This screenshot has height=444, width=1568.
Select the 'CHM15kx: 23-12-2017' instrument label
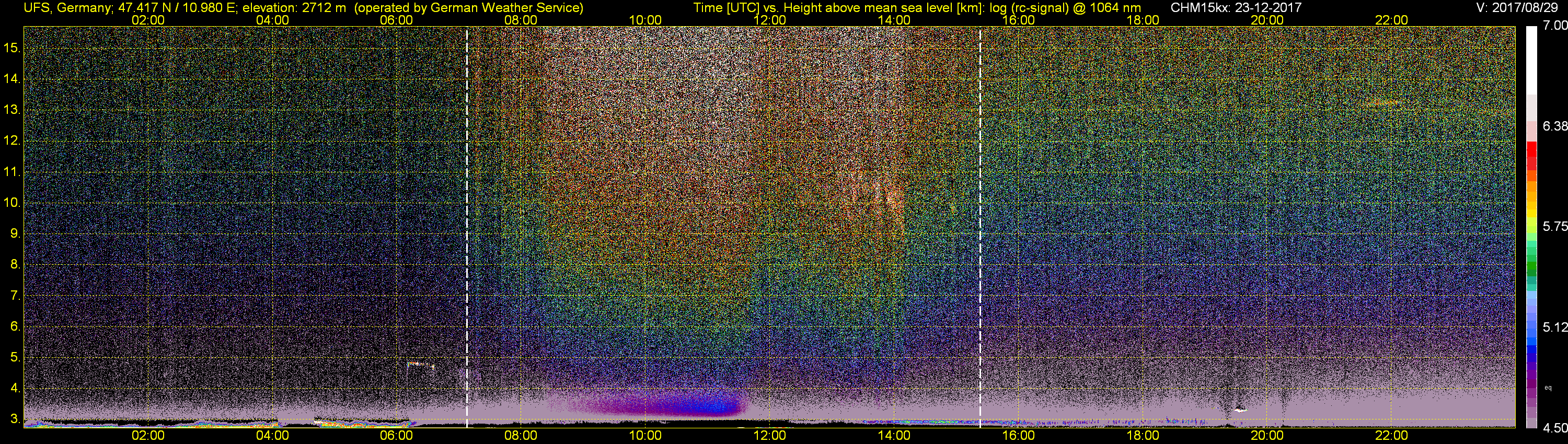[1236, 8]
